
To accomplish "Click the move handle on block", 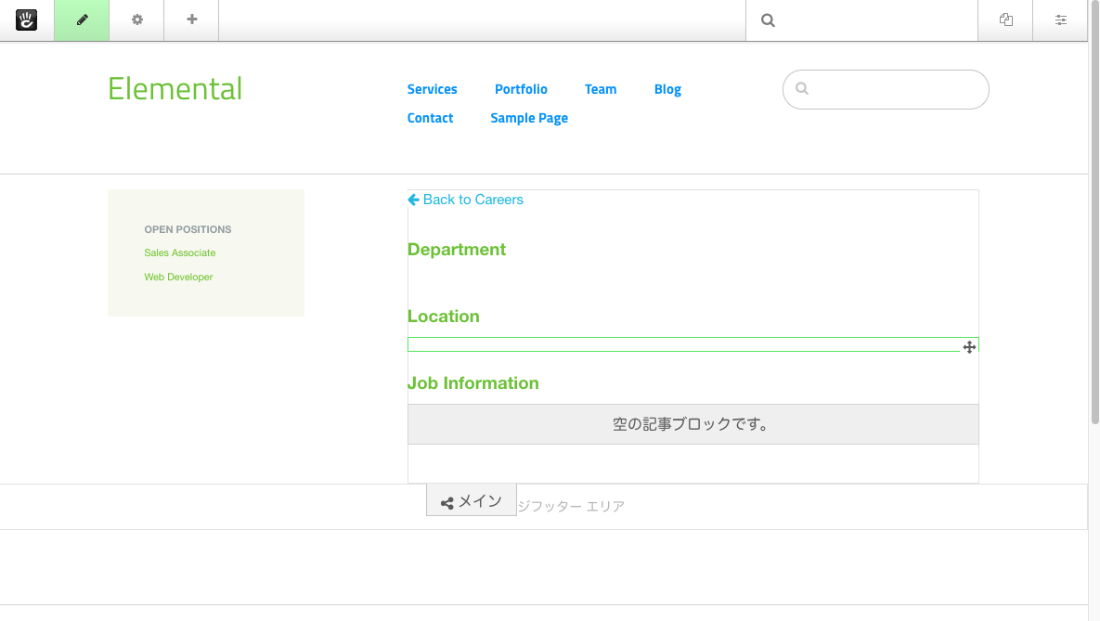I will coord(969,347).
